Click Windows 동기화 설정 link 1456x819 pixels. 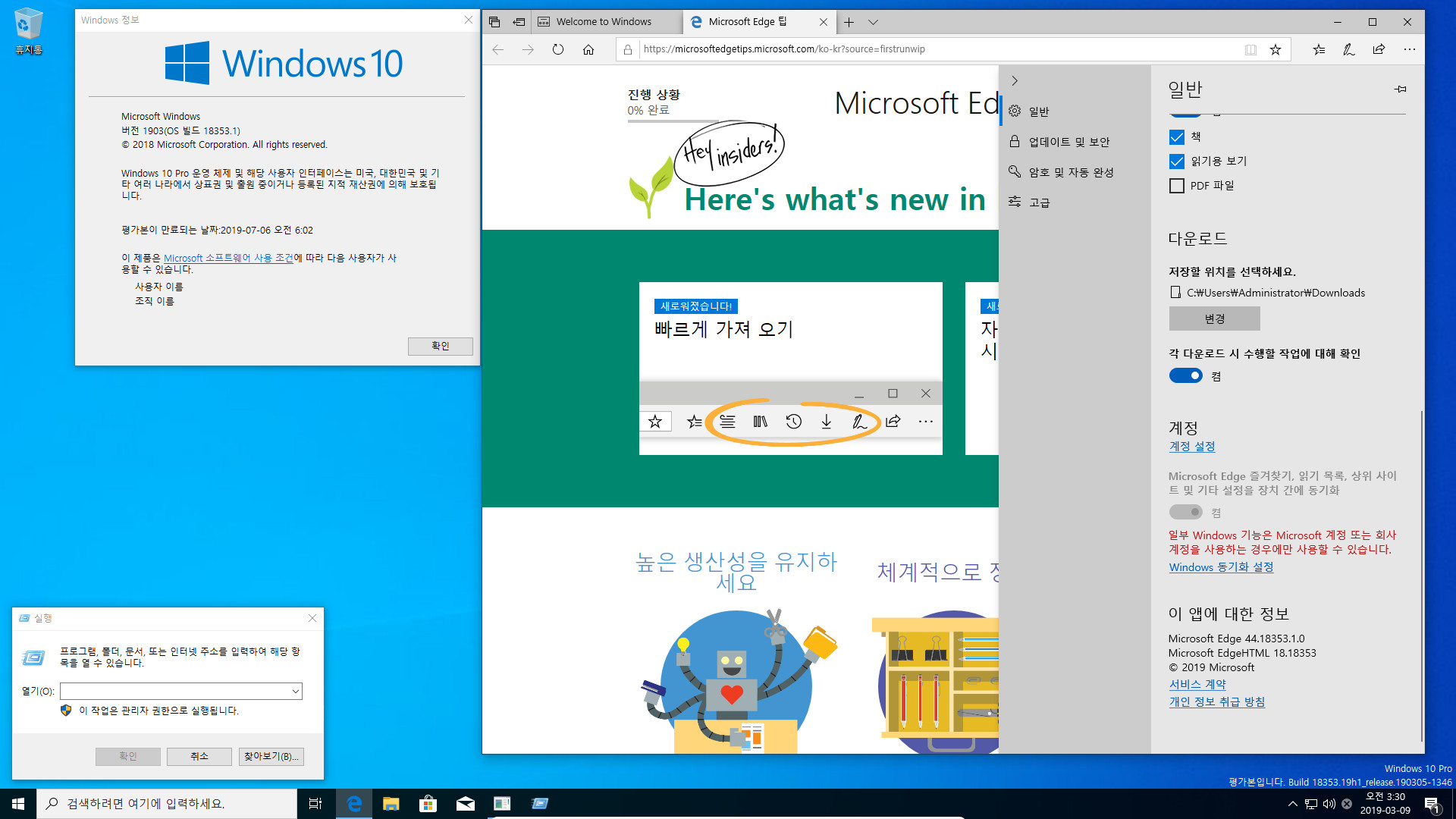coord(1220,567)
